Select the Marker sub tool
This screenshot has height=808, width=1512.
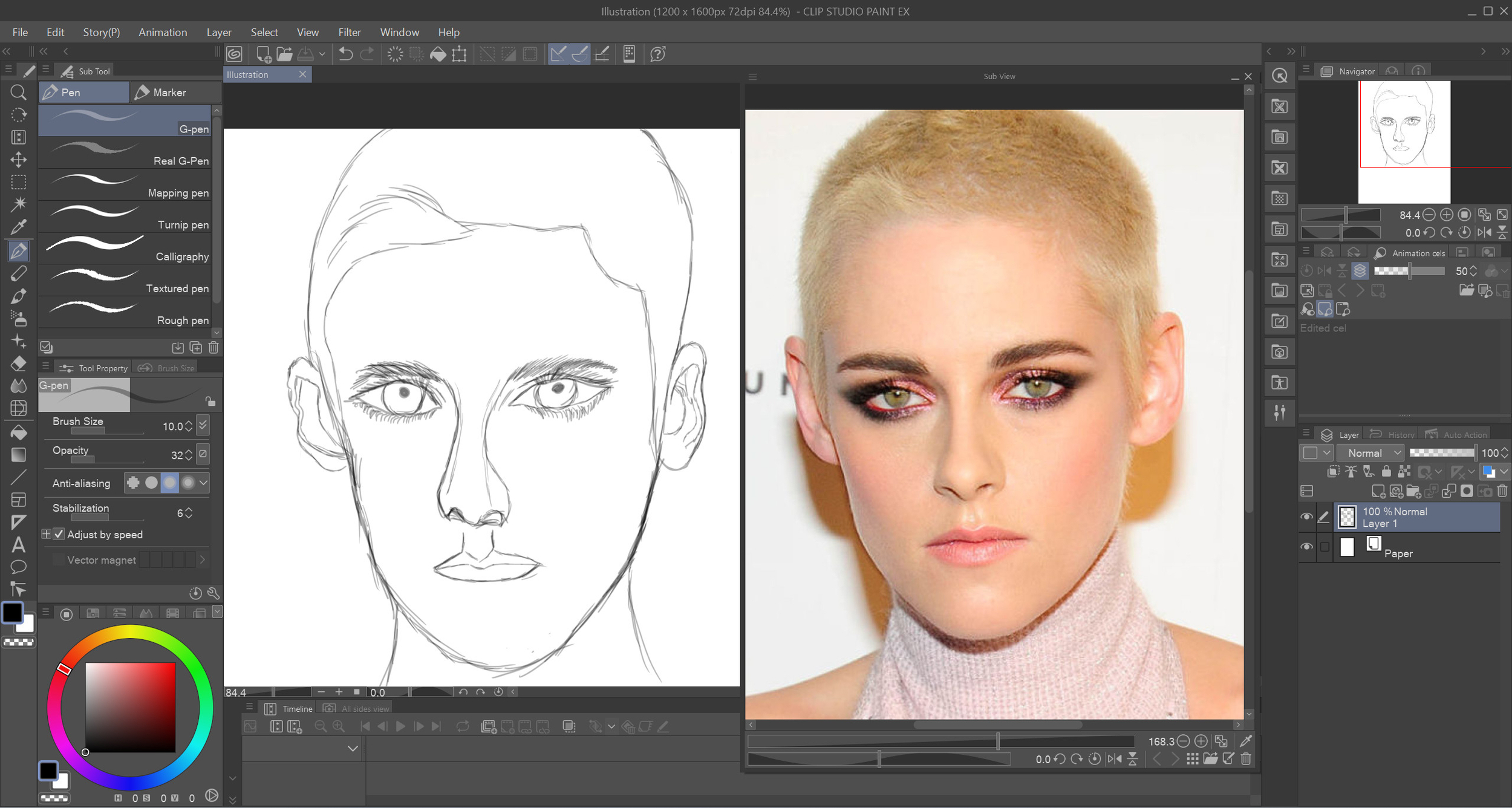coord(174,92)
